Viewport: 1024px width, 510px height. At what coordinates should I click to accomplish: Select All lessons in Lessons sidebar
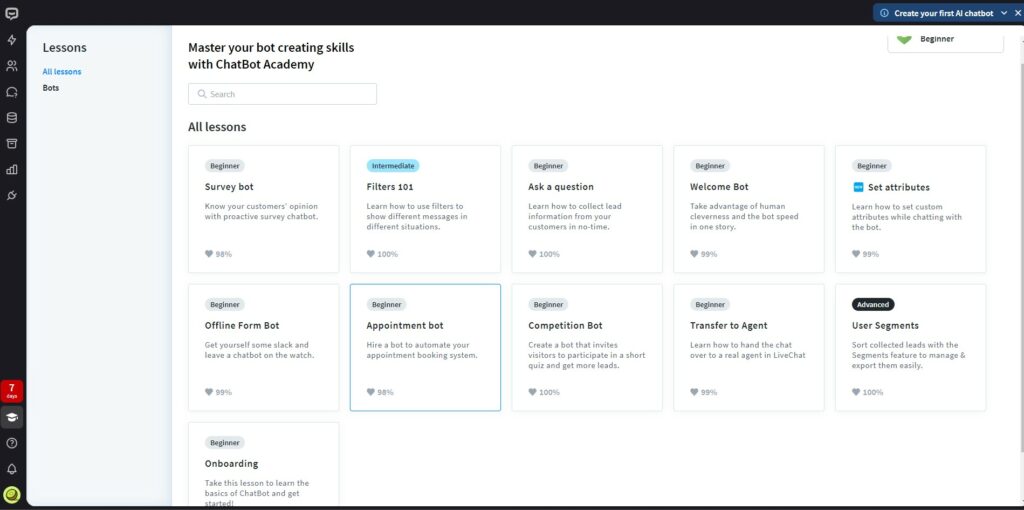pyautogui.click(x=62, y=72)
